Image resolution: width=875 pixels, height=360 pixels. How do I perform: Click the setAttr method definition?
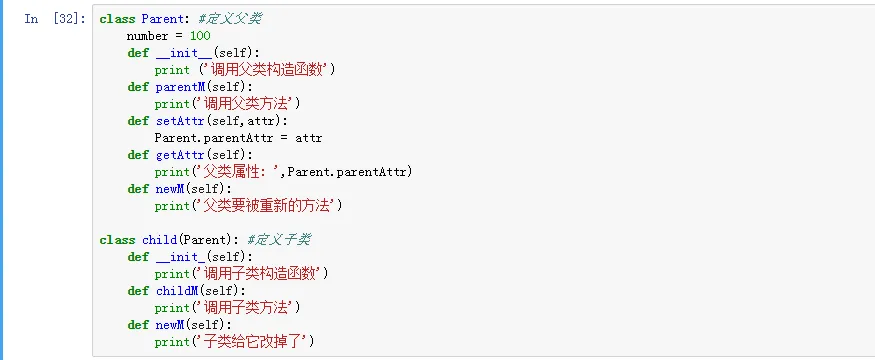[x=208, y=121]
